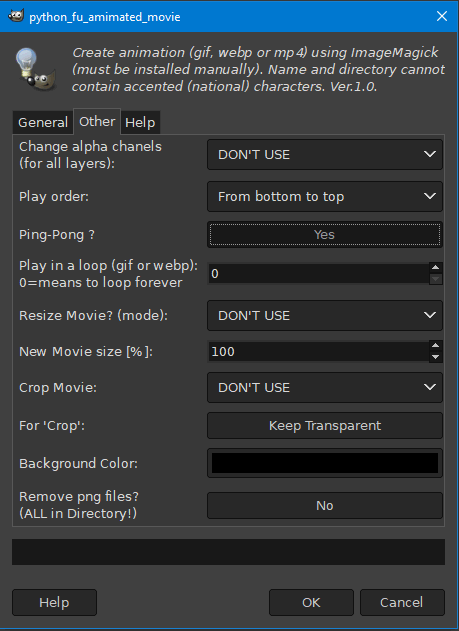
Task: Toggle the Keep Transparent crop option
Action: point(325,425)
